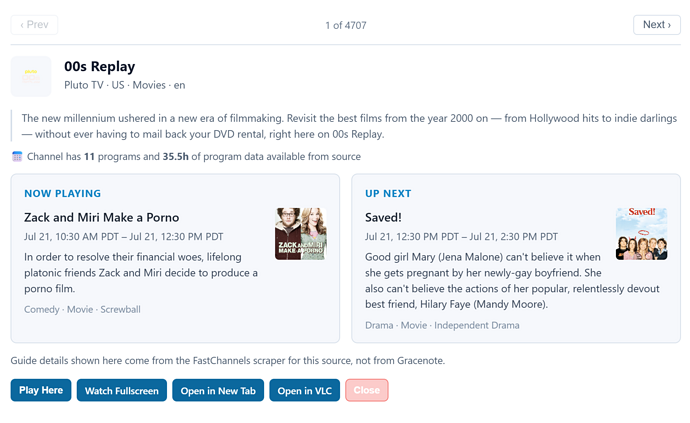
Task: Go to the Next channel
Action: click(657, 25)
